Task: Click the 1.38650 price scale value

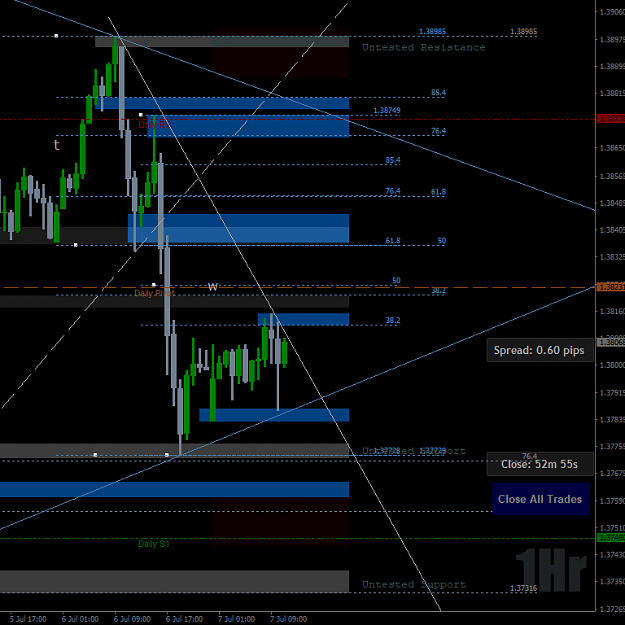Action: (x=612, y=148)
